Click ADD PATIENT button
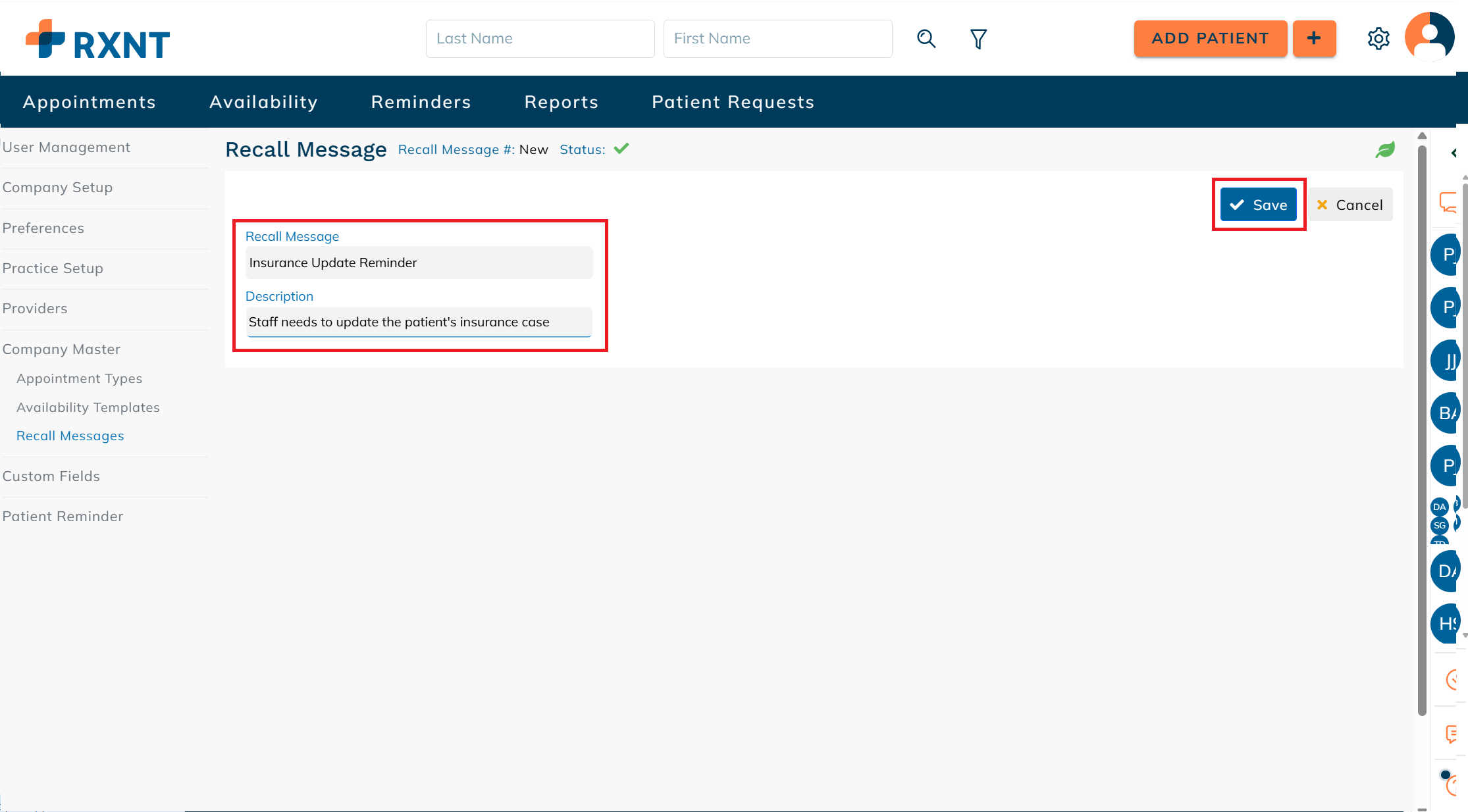1468x812 pixels. click(x=1210, y=39)
